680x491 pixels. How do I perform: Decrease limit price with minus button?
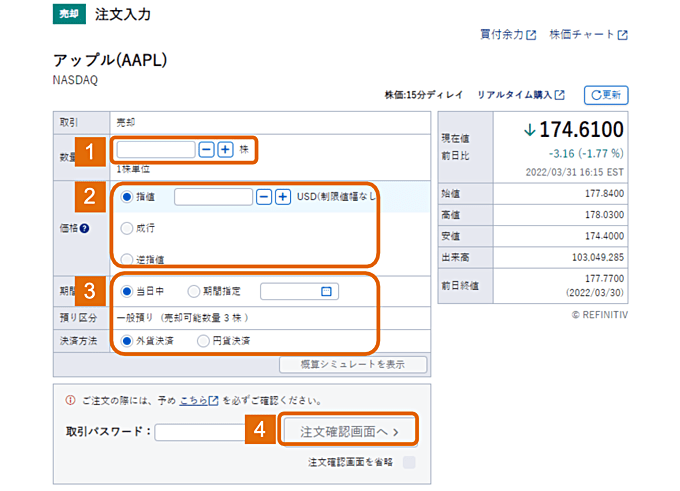click(x=264, y=197)
